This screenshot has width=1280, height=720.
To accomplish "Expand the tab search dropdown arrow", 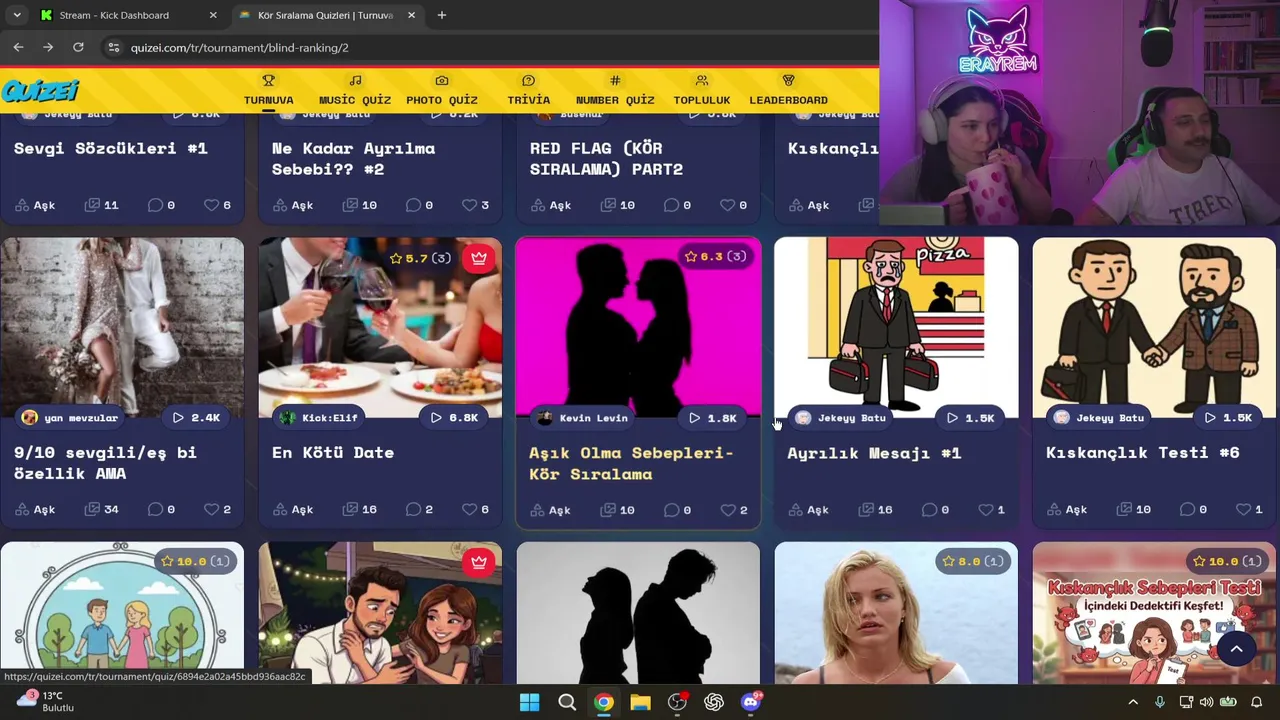I will click(16, 15).
